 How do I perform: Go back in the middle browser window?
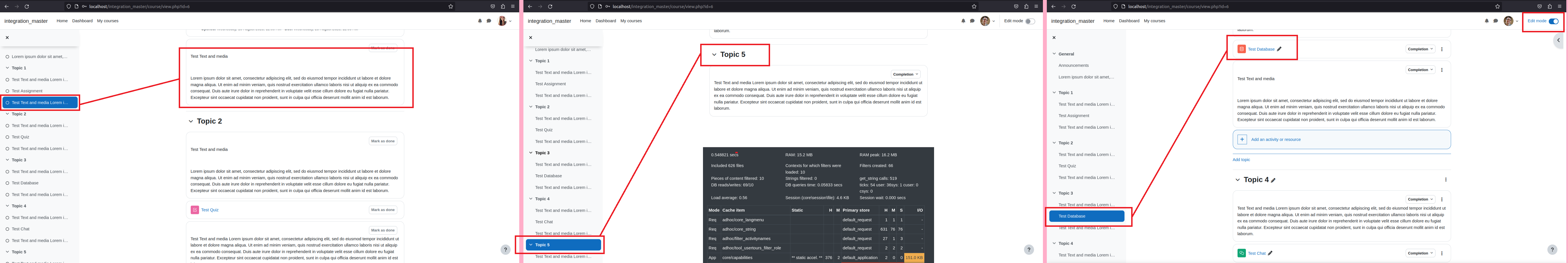(x=530, y=6)
